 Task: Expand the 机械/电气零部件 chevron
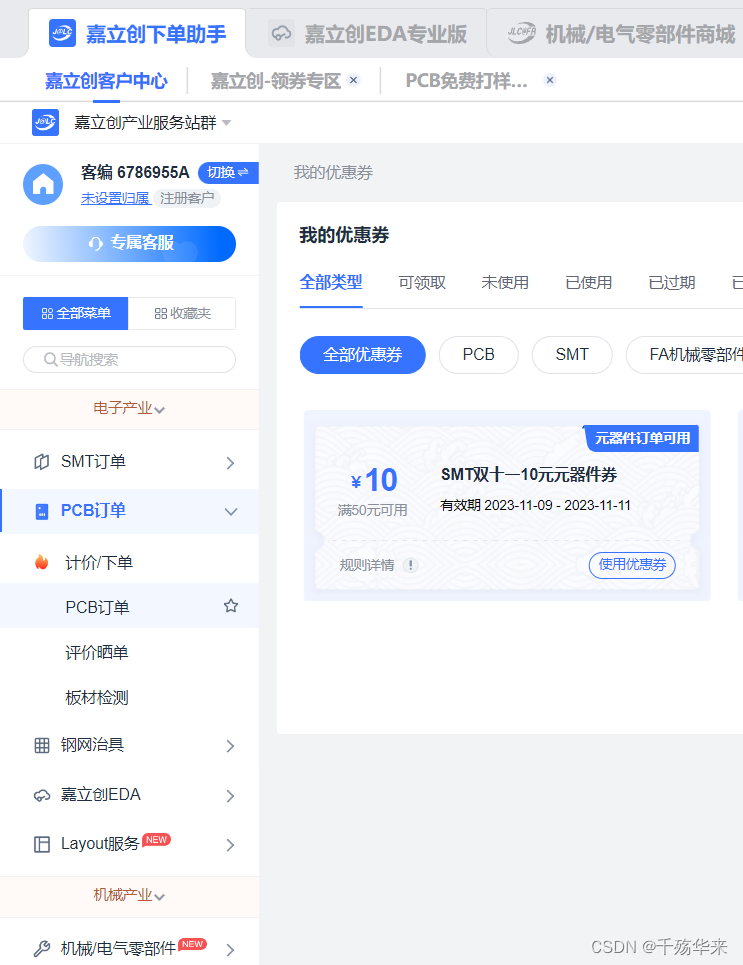[230, 950]
